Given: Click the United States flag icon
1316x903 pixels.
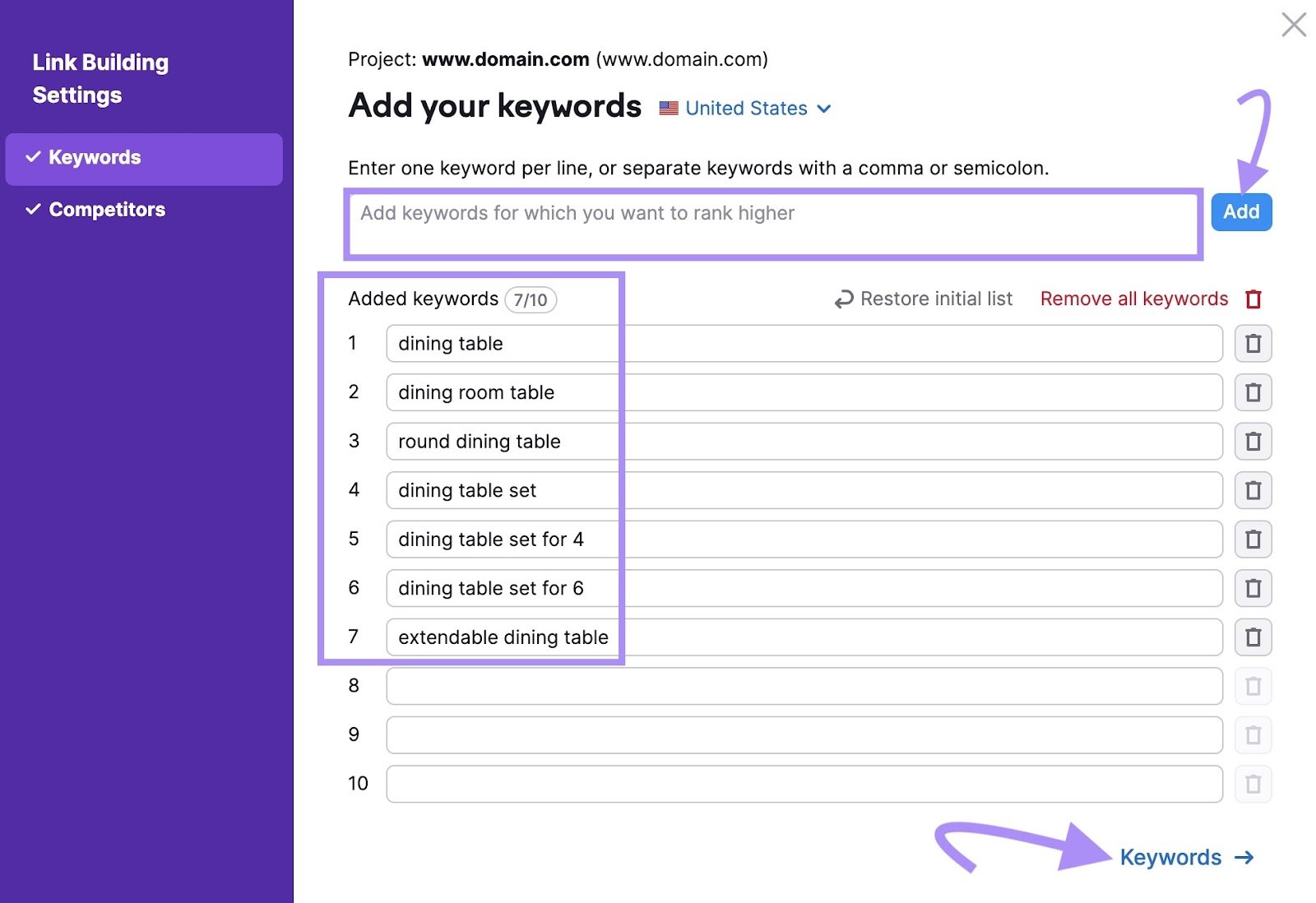Looking at the screenshot, I should pyautogui.click(x=668, y=108).
